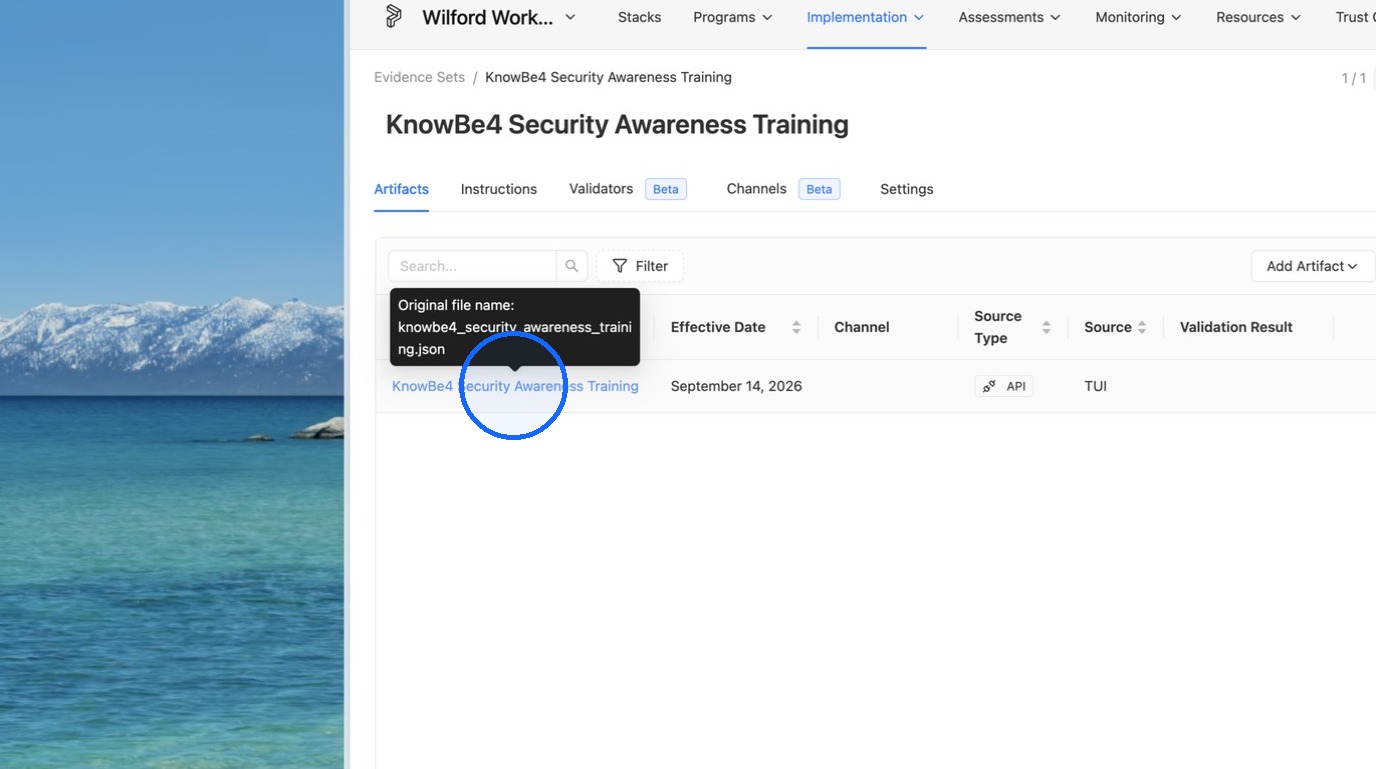Open the Filter options
The width and height of the screenshot is (1376, 769).
640,266
